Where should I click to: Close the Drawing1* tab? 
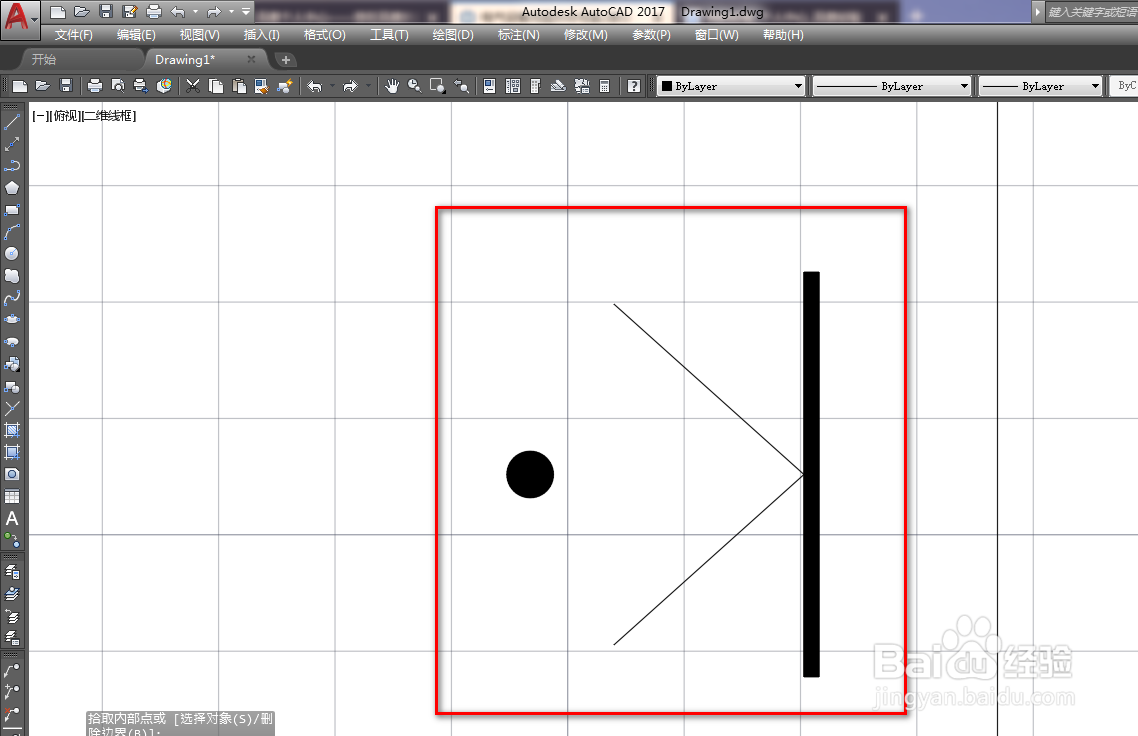(251, 60)
